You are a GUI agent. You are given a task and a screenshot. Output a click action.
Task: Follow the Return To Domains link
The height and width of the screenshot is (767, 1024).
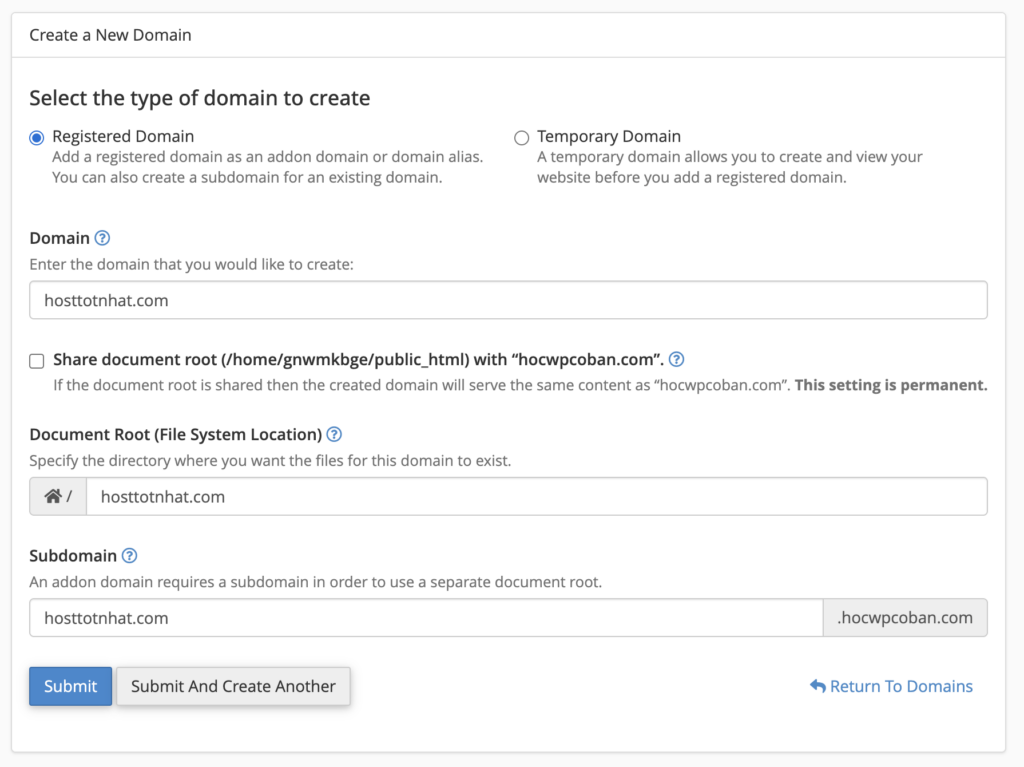click(x=901, y=686)
